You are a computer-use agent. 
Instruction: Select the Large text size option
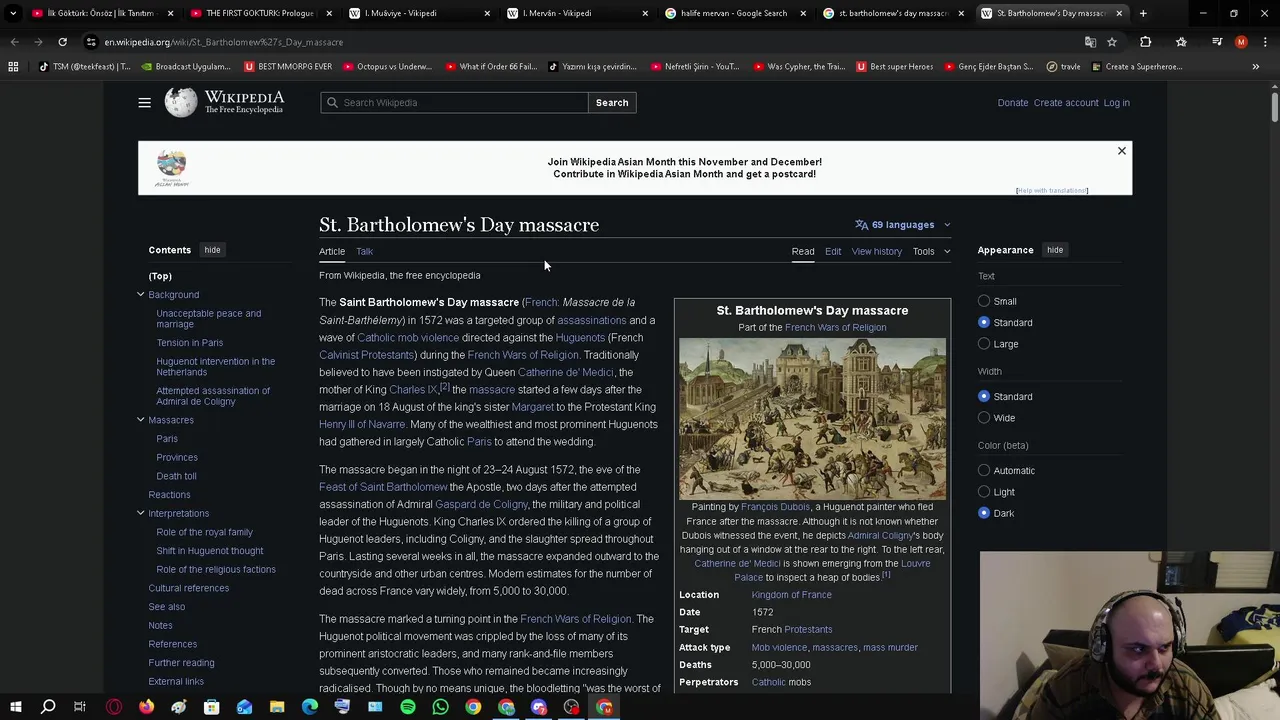(984, 344)
